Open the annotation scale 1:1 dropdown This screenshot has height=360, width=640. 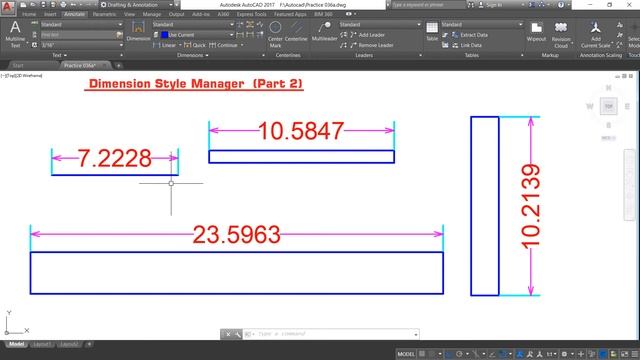pyautogui.click(x=551, y=354)
